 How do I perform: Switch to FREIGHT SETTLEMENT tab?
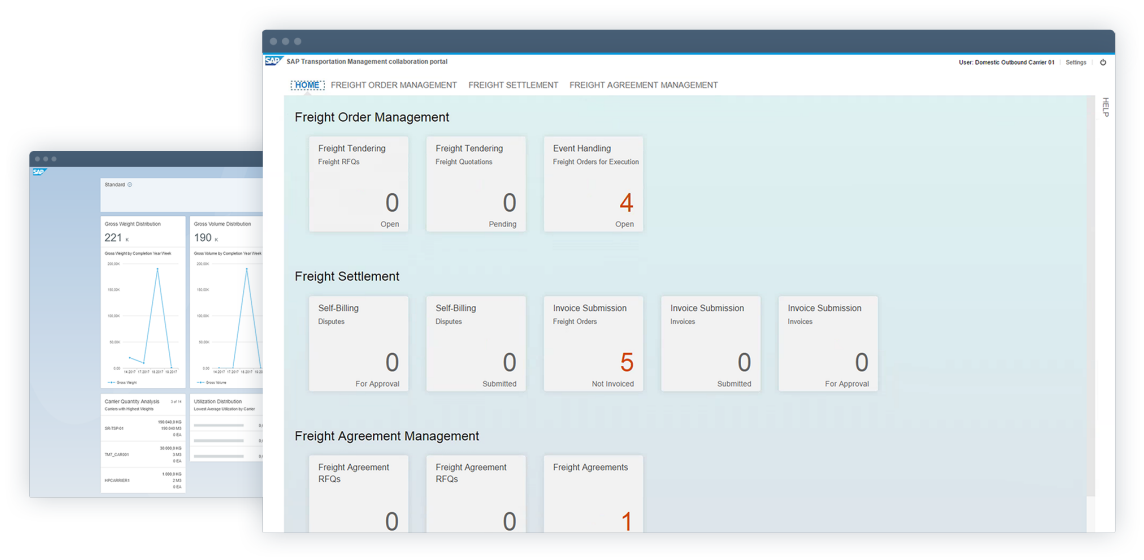click(513, 85)
